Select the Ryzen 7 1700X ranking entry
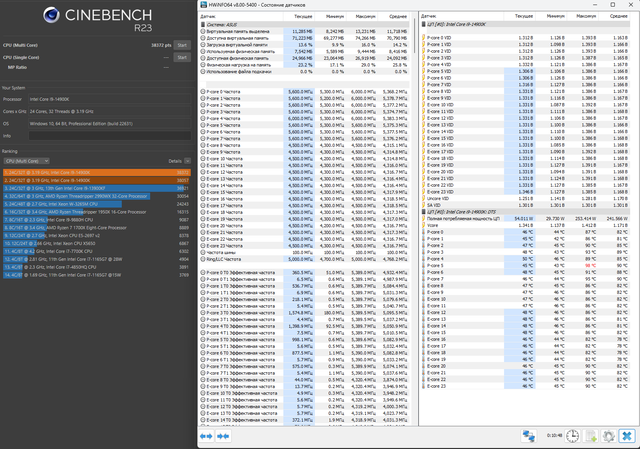This screenshot has height=449, width=640. [x=97, y=228]
